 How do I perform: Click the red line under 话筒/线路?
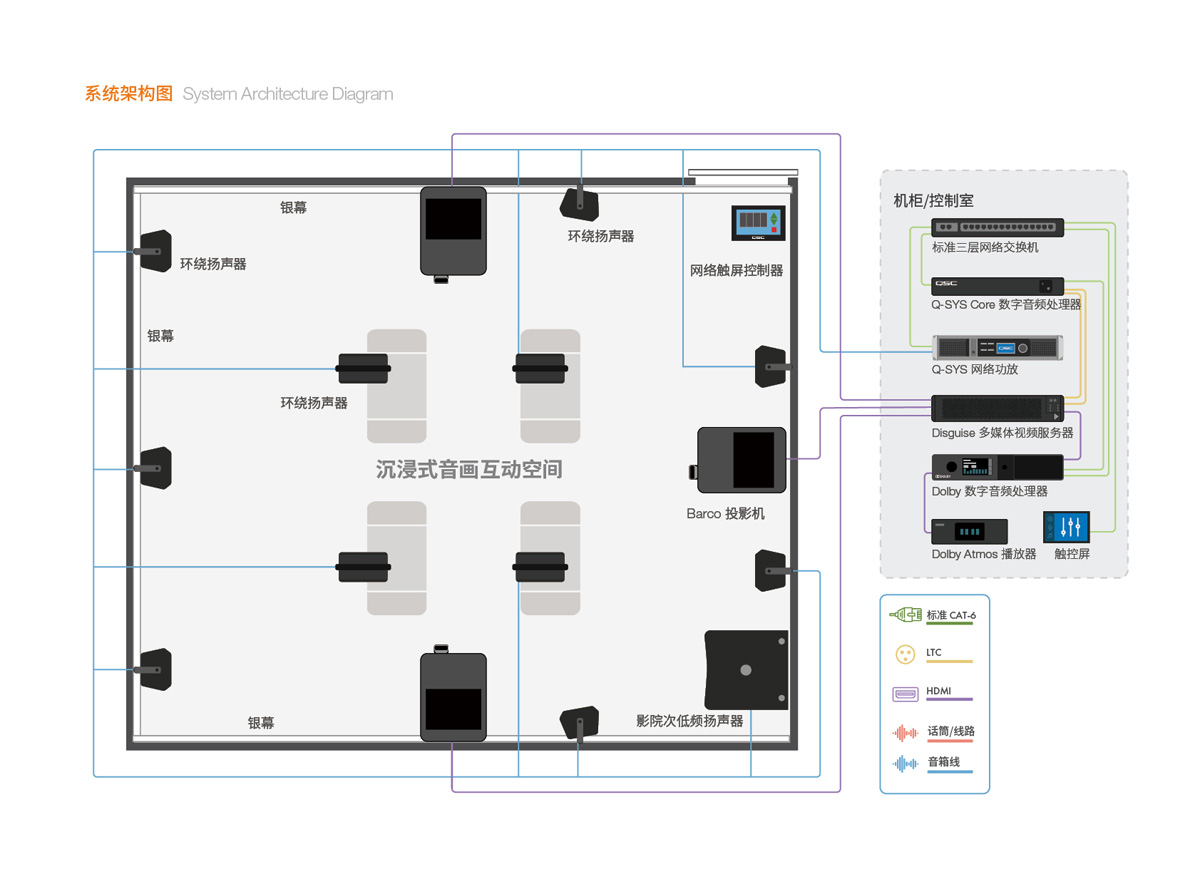point(950,742)
